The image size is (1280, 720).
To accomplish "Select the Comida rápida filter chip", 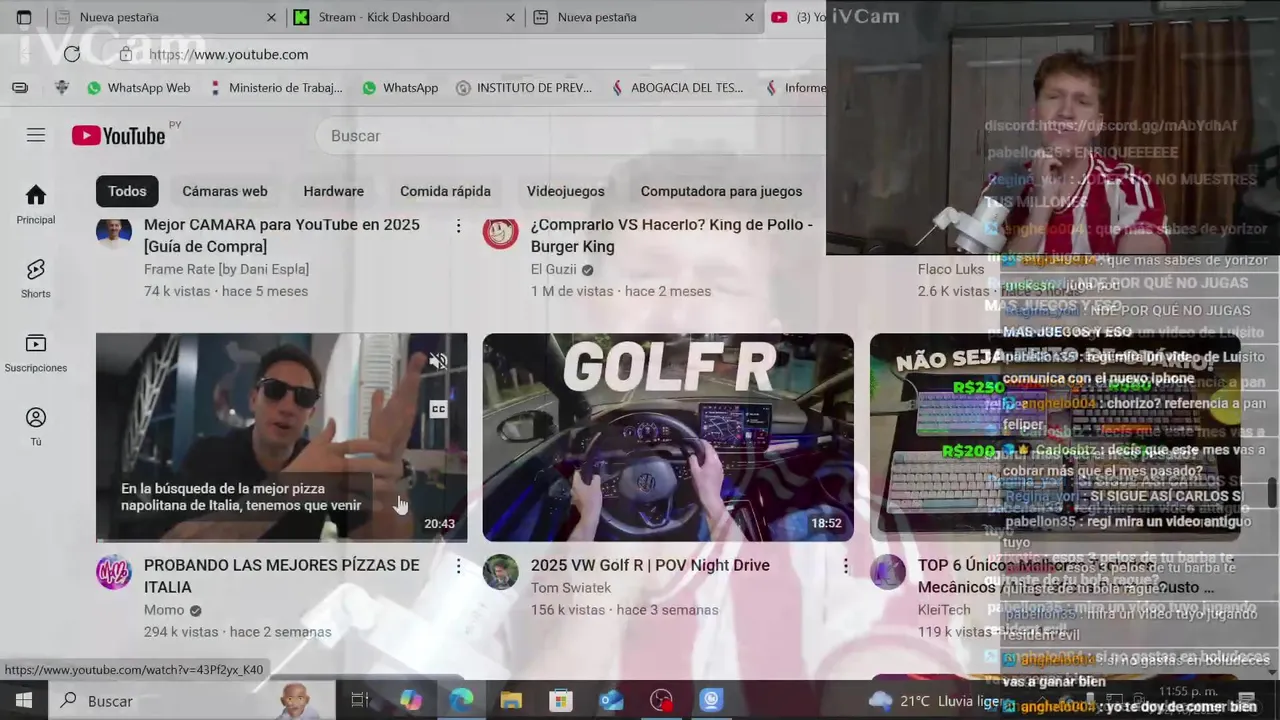I will coord(445,191).
